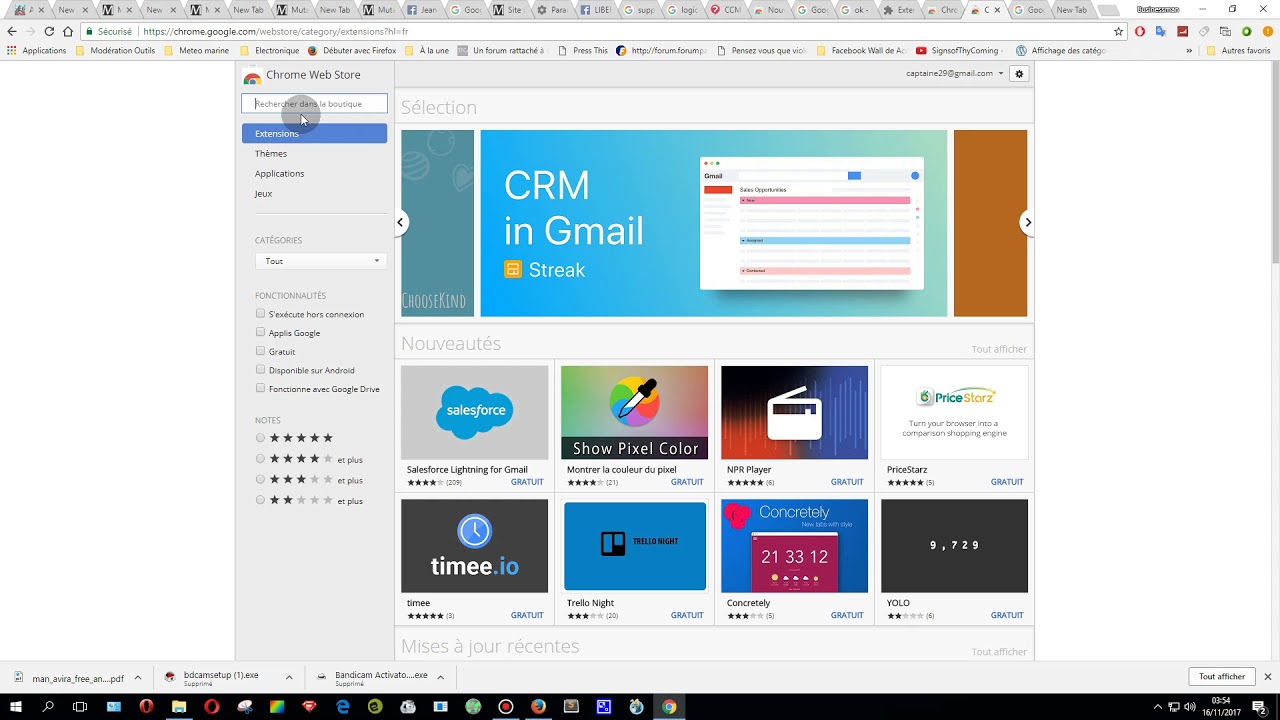1280x720 pixels.
Task: Select four stars 'et plus' rating
Action: (x=260, y=459)
